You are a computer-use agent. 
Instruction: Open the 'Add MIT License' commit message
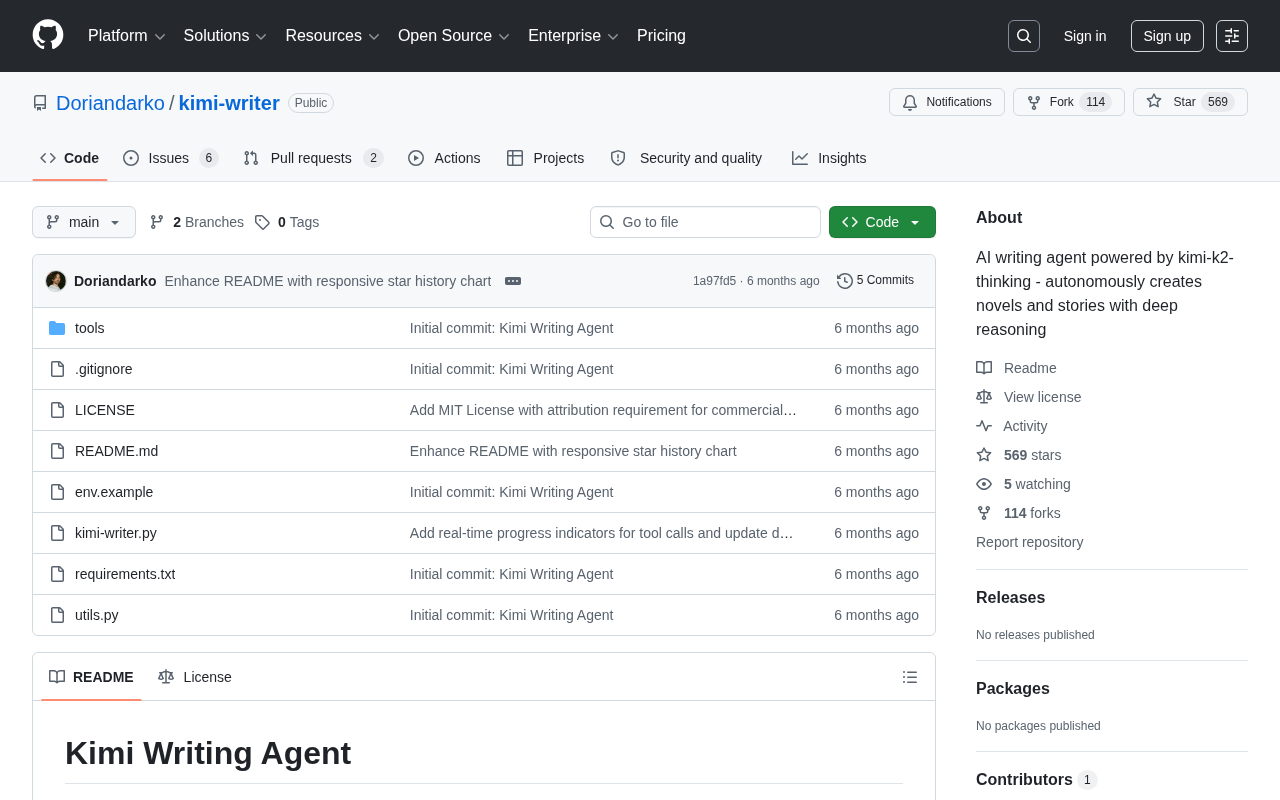click(603, 410)
